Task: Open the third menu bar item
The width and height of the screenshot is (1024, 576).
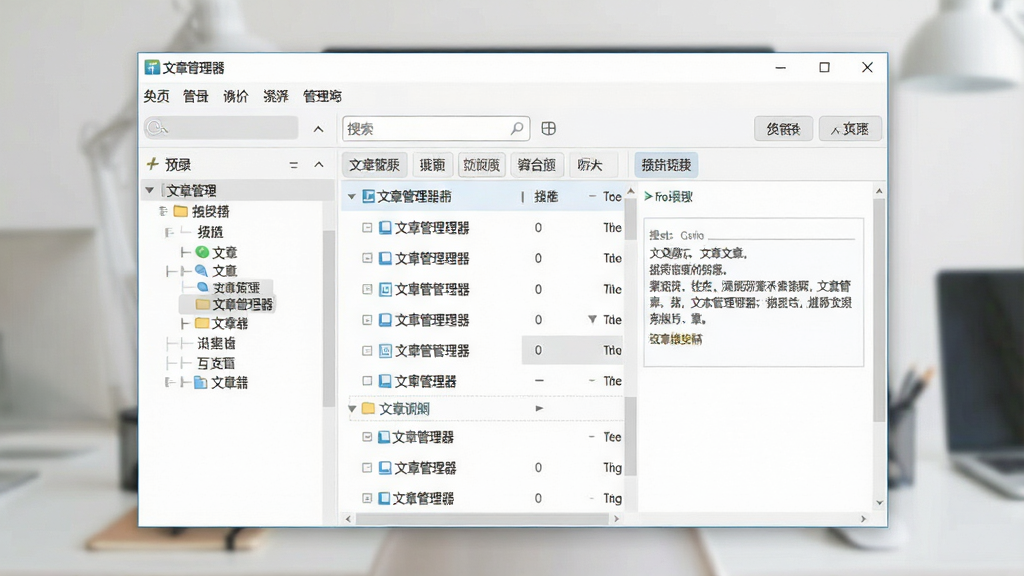Action: coord(236,96)
